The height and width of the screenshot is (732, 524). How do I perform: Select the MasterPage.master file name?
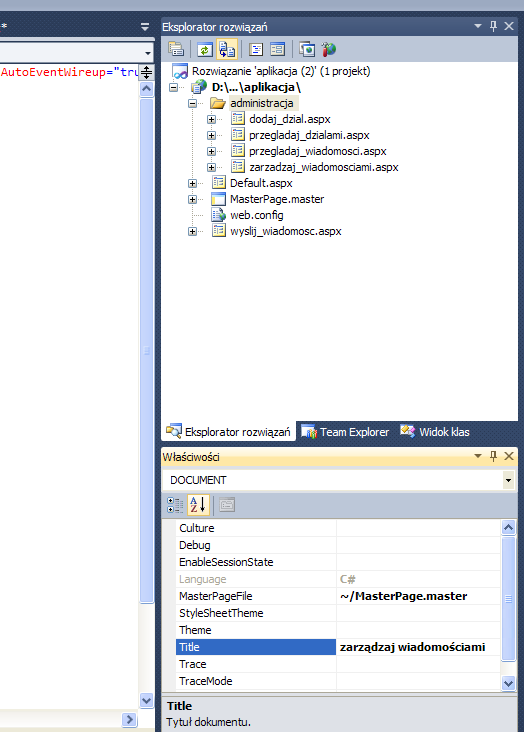tap(277, 199)
